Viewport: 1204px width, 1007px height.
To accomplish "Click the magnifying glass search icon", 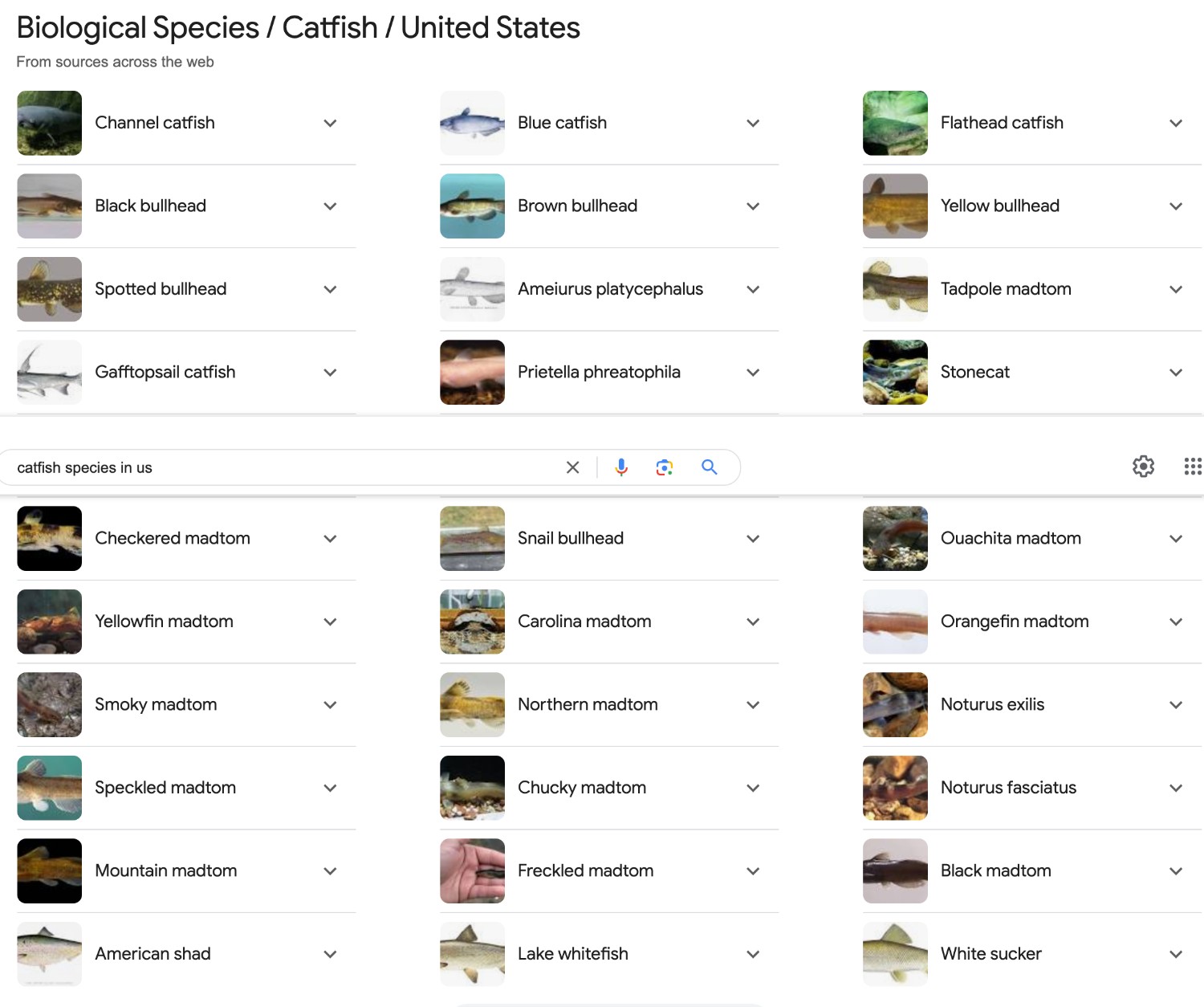I will click(709, 467).
